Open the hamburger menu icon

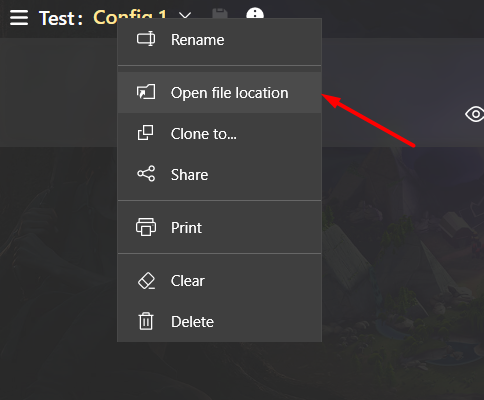click(x=19, y=17)
